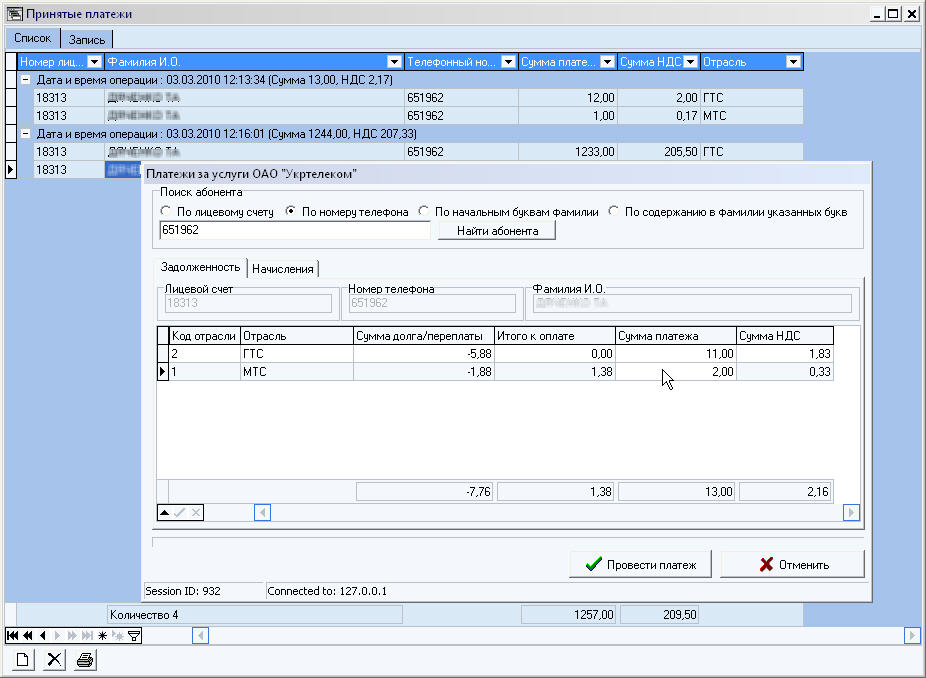The height and width of the screenshot is (678, 926).
Task: Select the МТС cell in debt grid
Action: click(297, 371)
